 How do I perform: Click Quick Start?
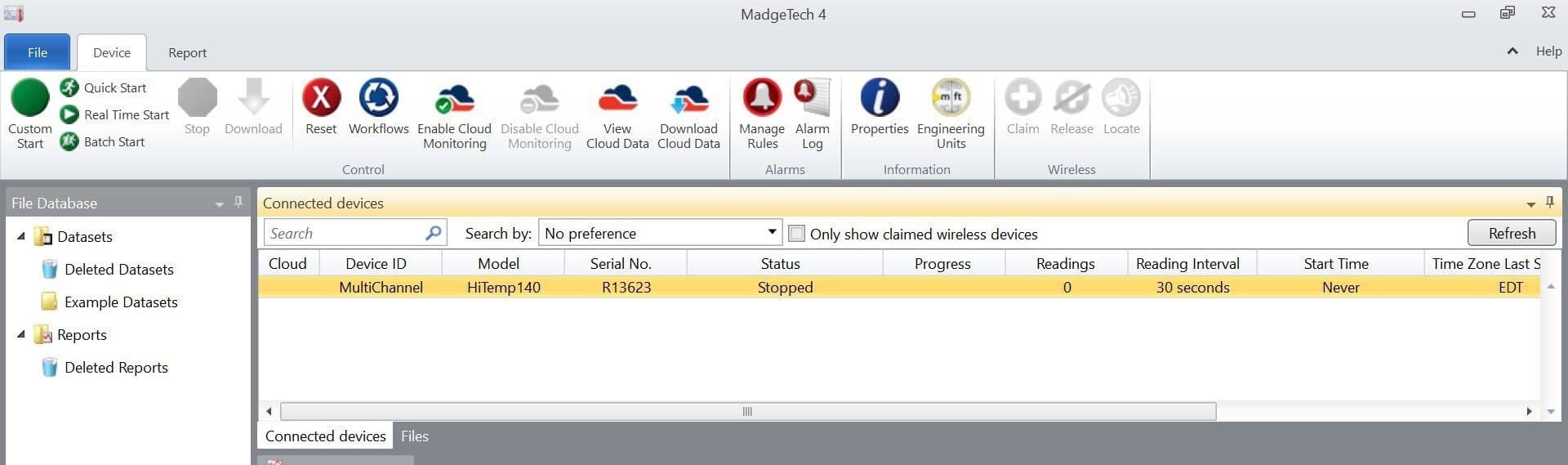[x=104, y=87]
